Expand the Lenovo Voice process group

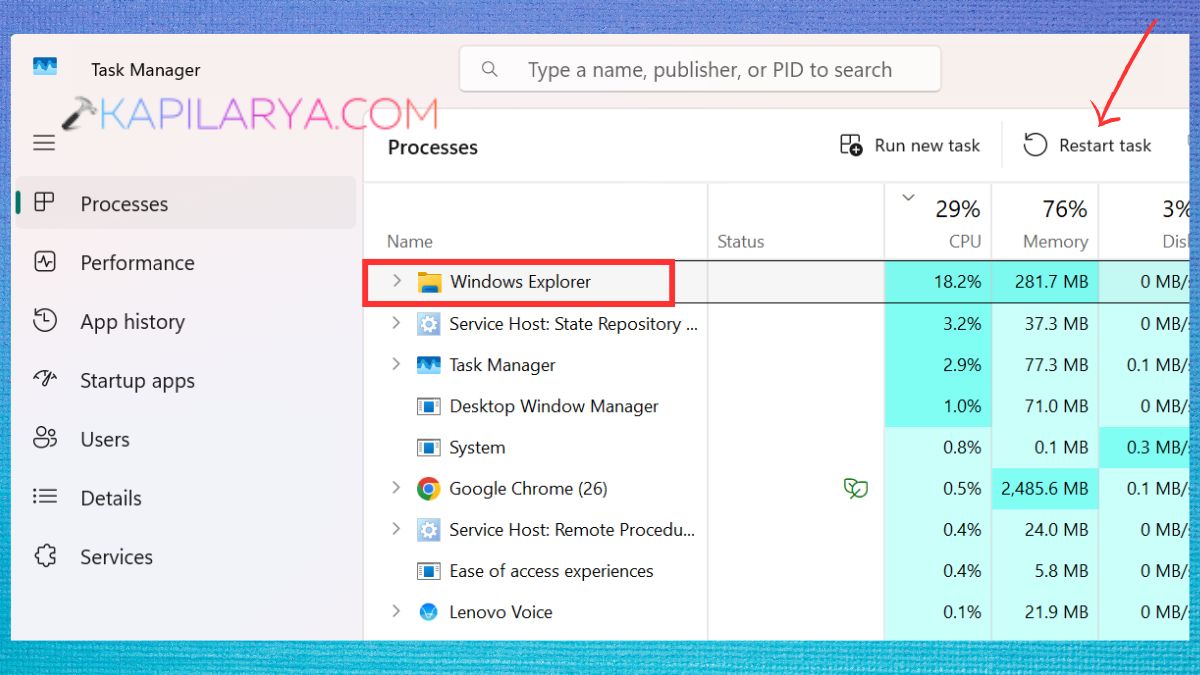396,611
